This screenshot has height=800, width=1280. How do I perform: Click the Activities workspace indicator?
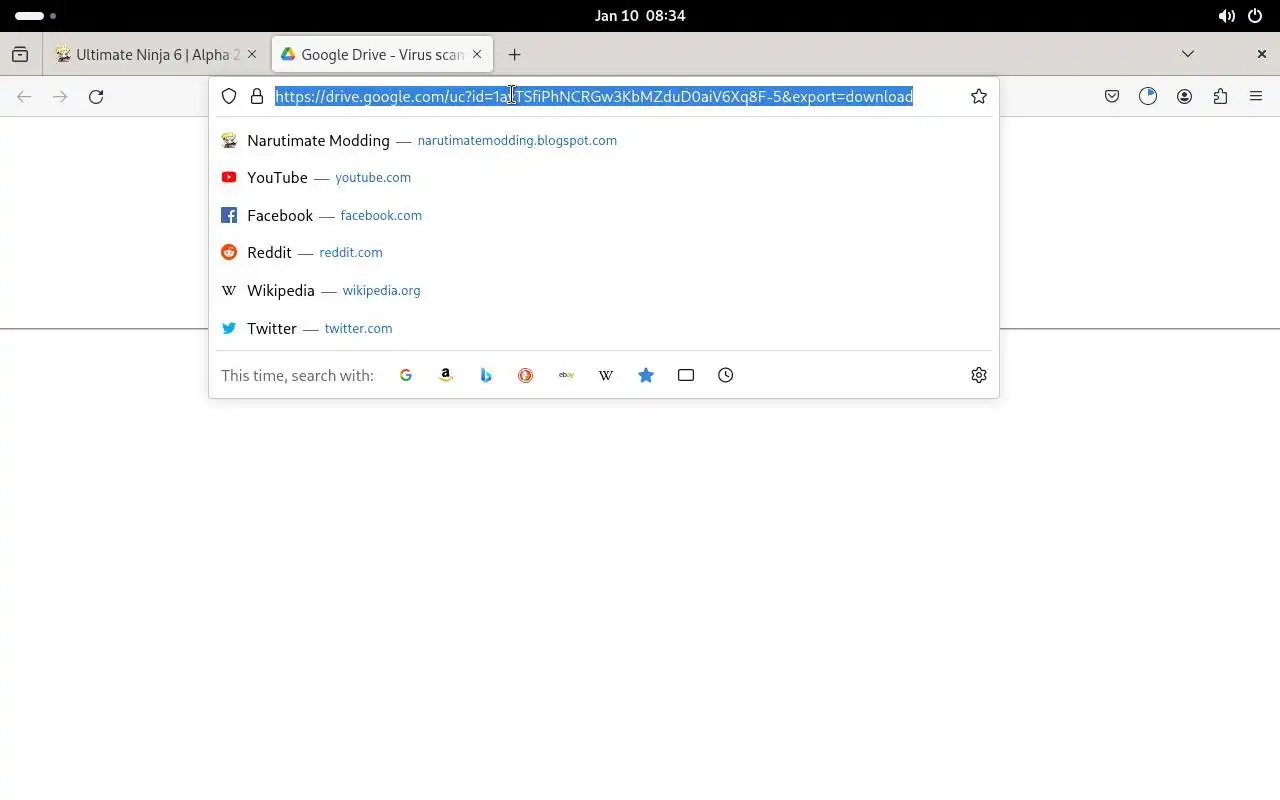click(x=36, y=16)
